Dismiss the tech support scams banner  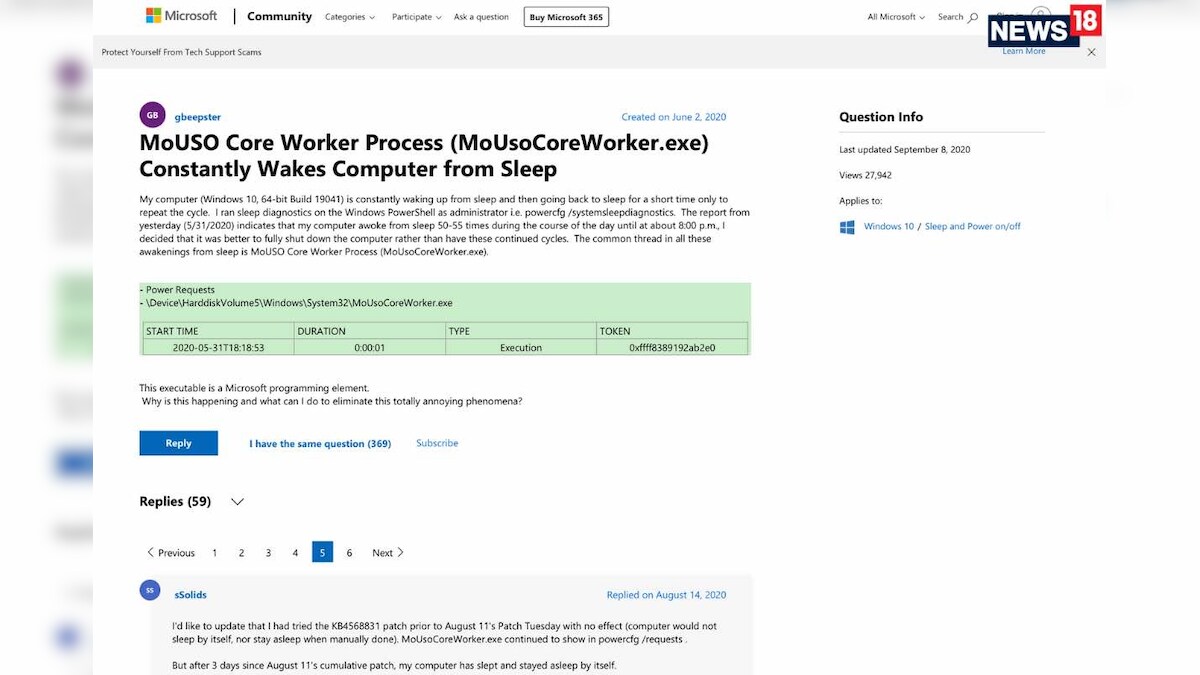click(x=1091, y=52)
